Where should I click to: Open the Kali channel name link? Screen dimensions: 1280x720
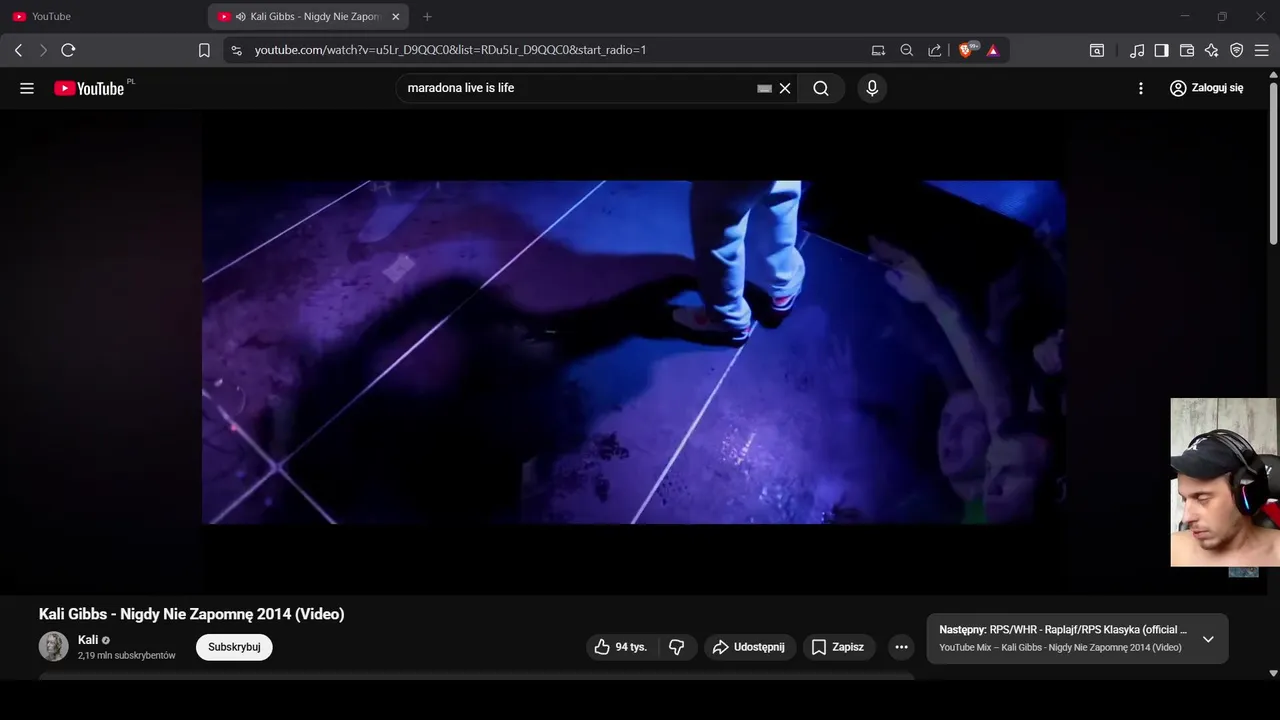[88, 640]
